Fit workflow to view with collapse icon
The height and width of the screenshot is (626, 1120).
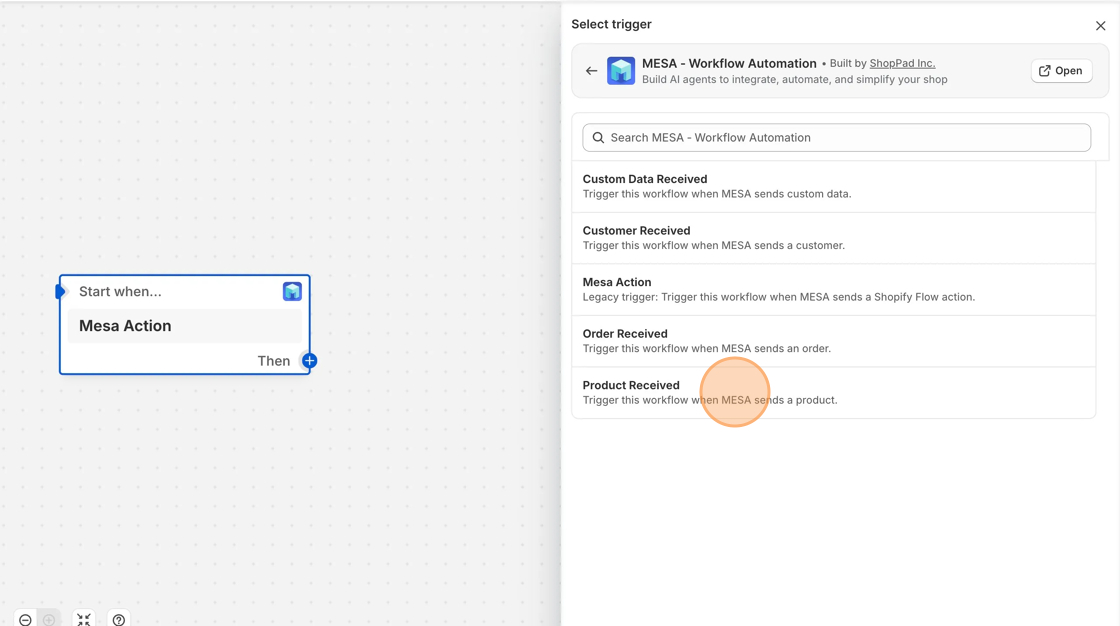pyautogui.click(x=84, y=620)
